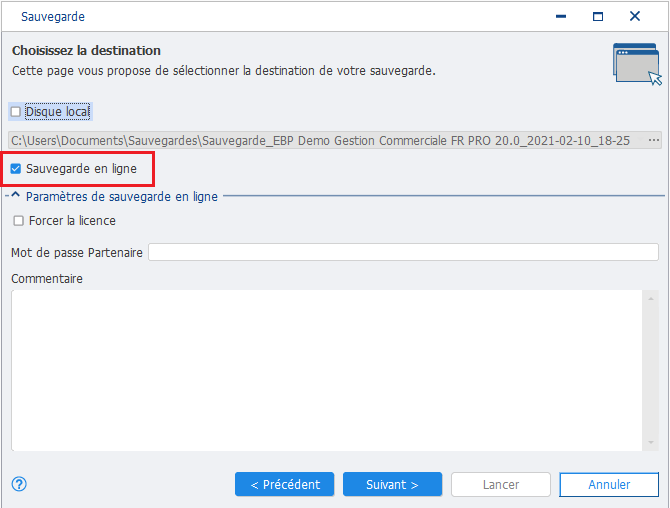Click inside the Commentaire text area
Screen dimensions: 670x508
327,370
